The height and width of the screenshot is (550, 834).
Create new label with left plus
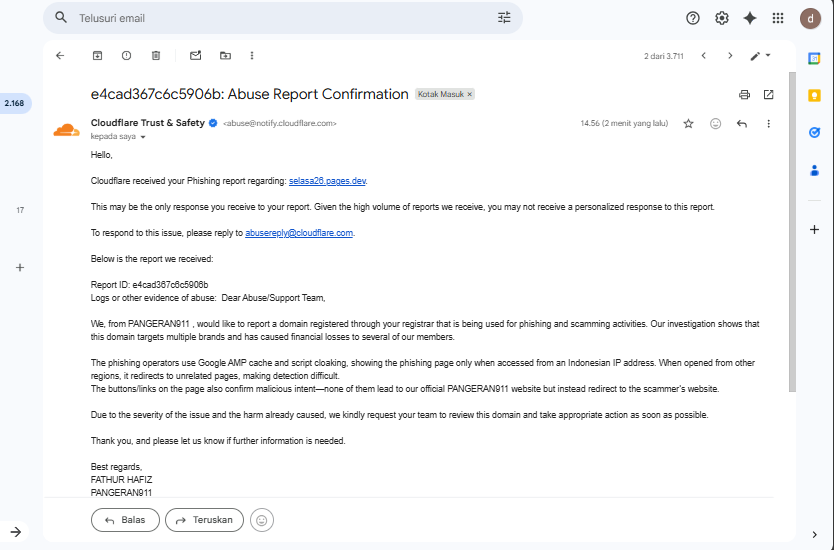pos(20,268)
